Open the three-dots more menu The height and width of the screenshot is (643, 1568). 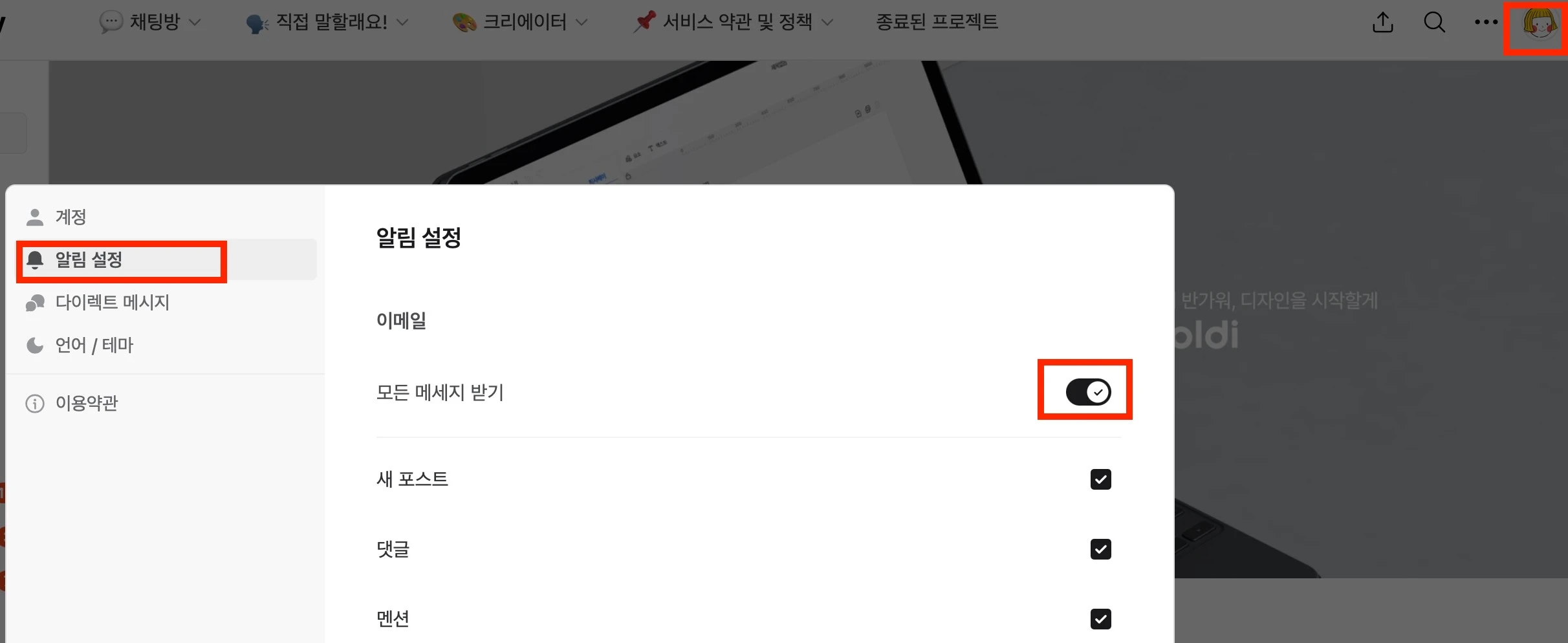tap(1486, 22)
